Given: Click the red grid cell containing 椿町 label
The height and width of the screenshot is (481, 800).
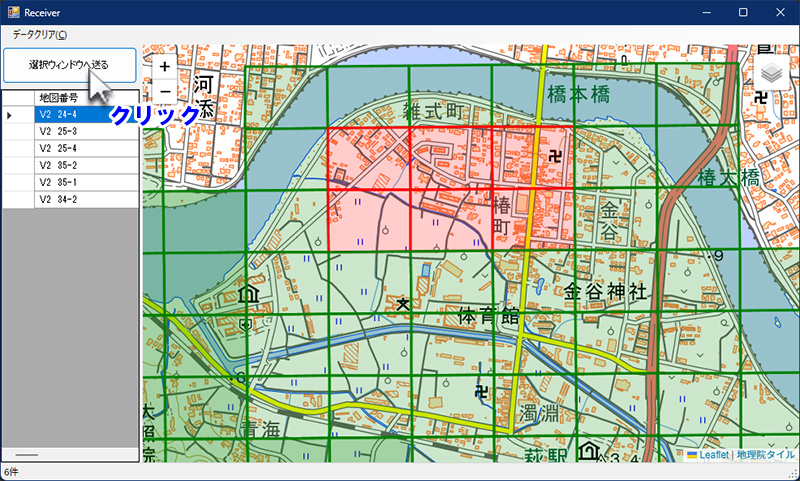Looking at the screenshot, I should click(x=532, y=219).
